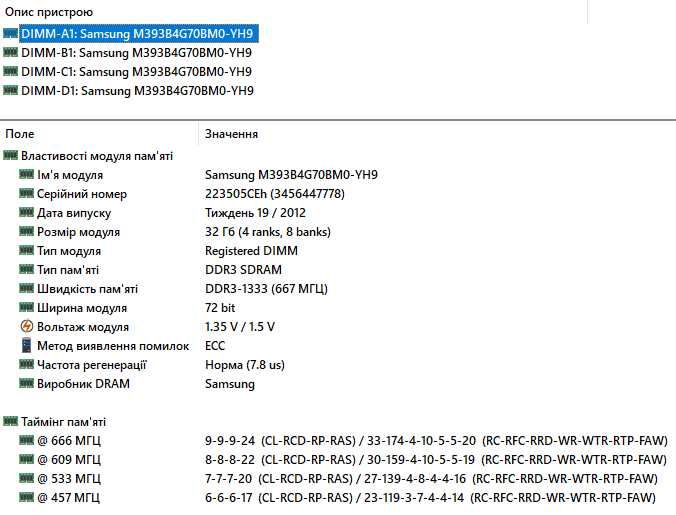Click the memory chip icon beside DIMM-C1
Viewport: 676px width, 515px height.
coord(10,71)
